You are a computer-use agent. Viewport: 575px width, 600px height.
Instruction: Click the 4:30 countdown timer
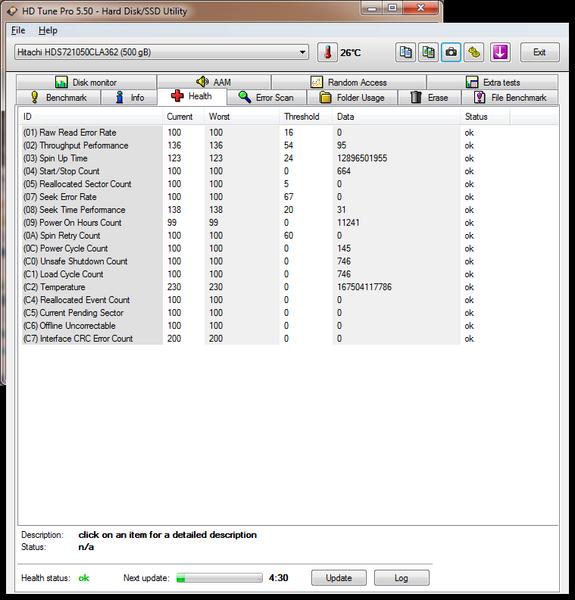279,578
